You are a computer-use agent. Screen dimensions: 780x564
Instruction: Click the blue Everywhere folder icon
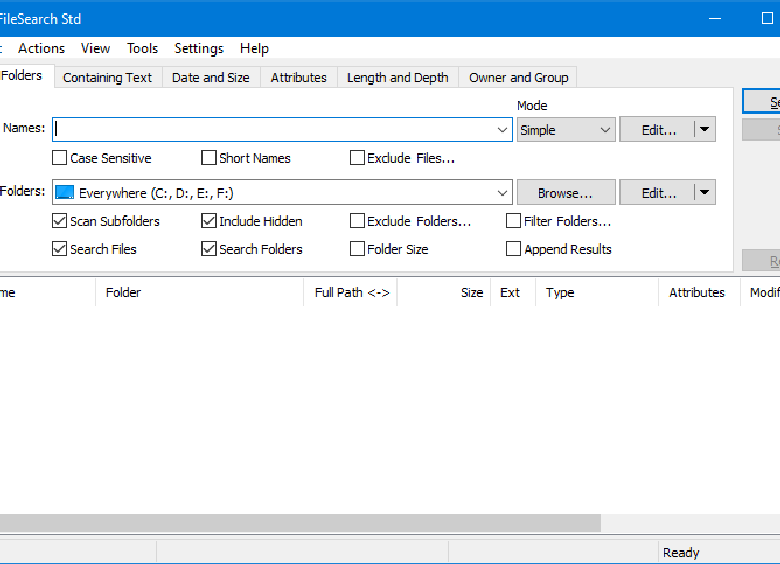[65, 192]
